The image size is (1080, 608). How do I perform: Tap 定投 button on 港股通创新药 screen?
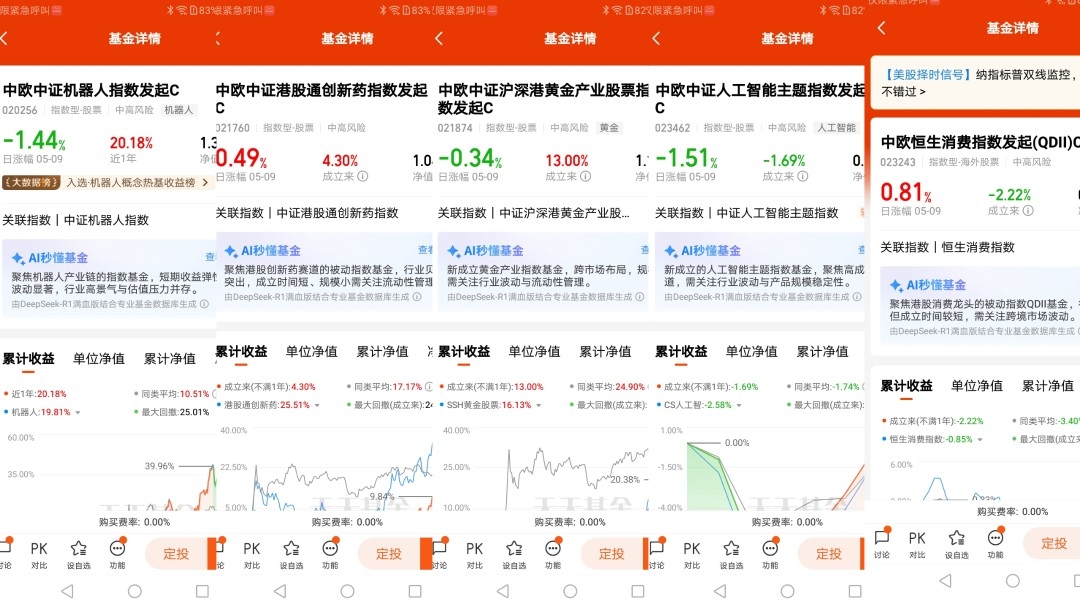click(389, 554)
